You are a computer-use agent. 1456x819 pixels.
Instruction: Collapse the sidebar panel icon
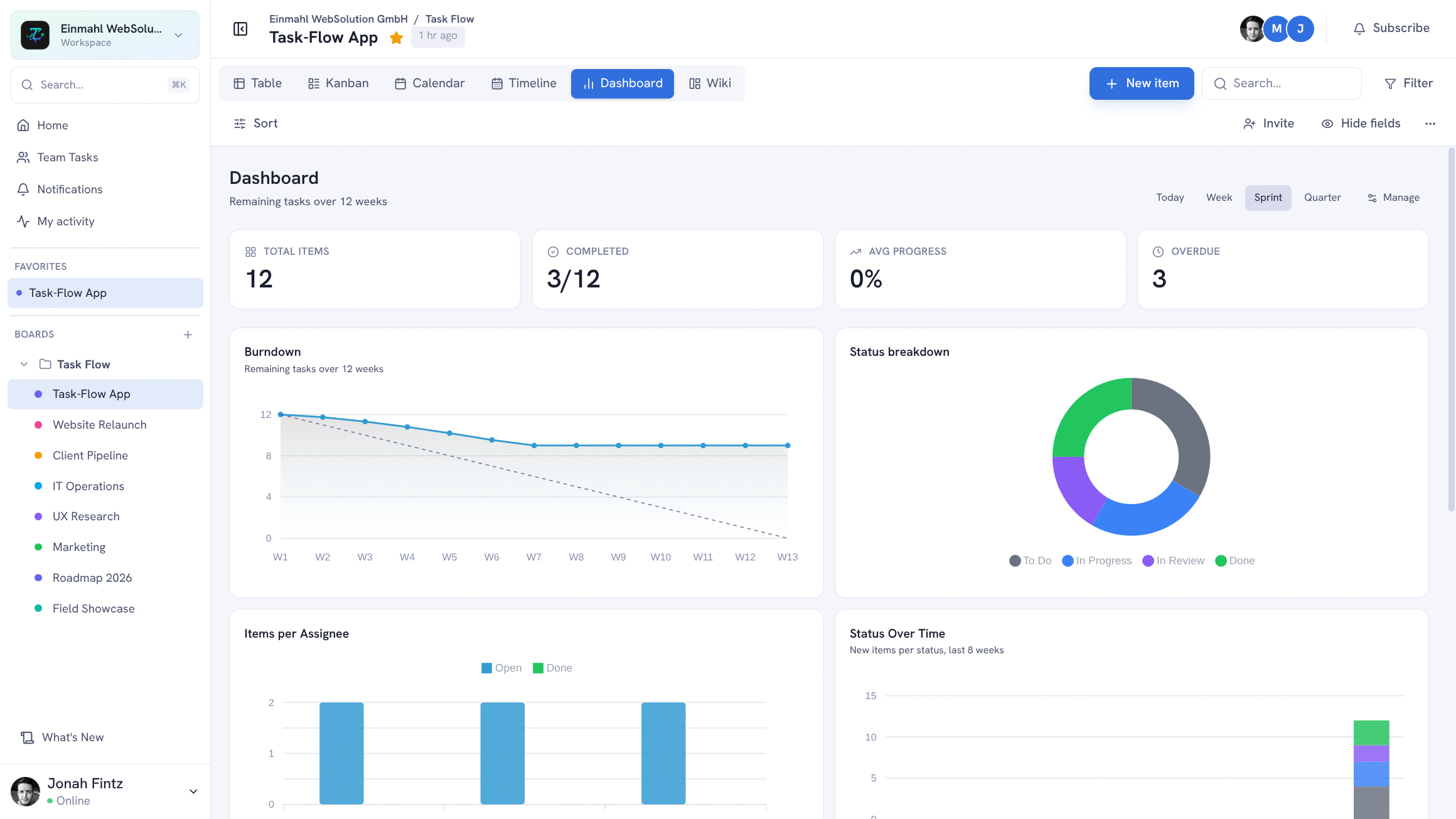coord(240,29)
